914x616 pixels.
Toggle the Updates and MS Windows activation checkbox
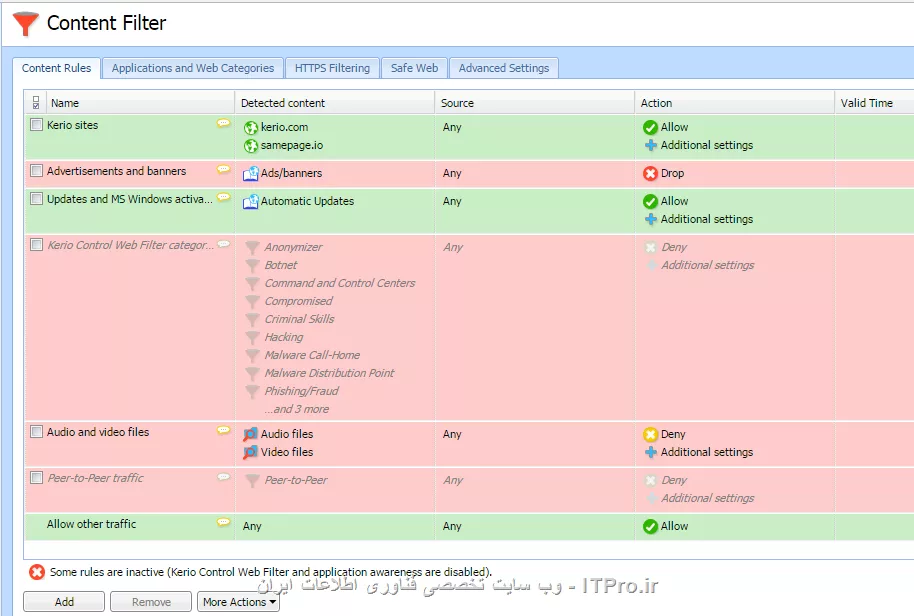pos(36,198)
